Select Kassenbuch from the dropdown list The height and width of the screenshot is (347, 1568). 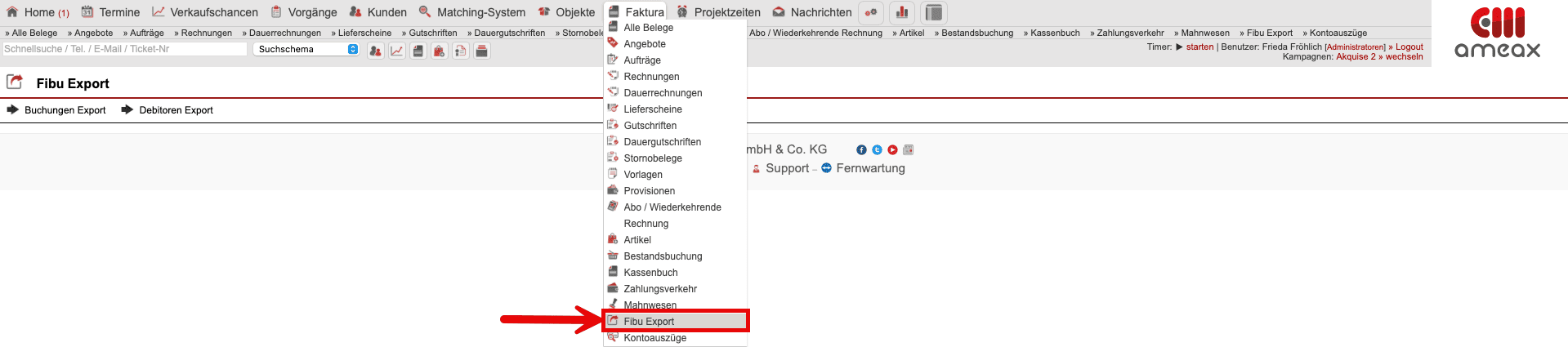[x=650, y=273]
